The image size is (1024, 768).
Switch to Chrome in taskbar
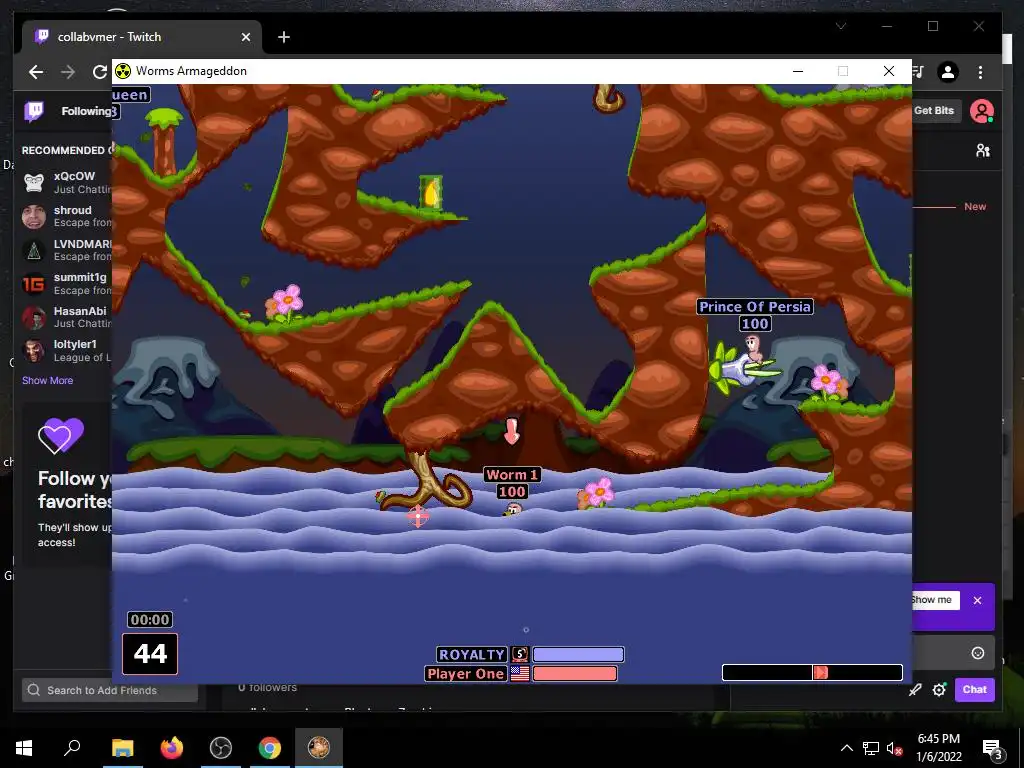click(x=270, y=748)
